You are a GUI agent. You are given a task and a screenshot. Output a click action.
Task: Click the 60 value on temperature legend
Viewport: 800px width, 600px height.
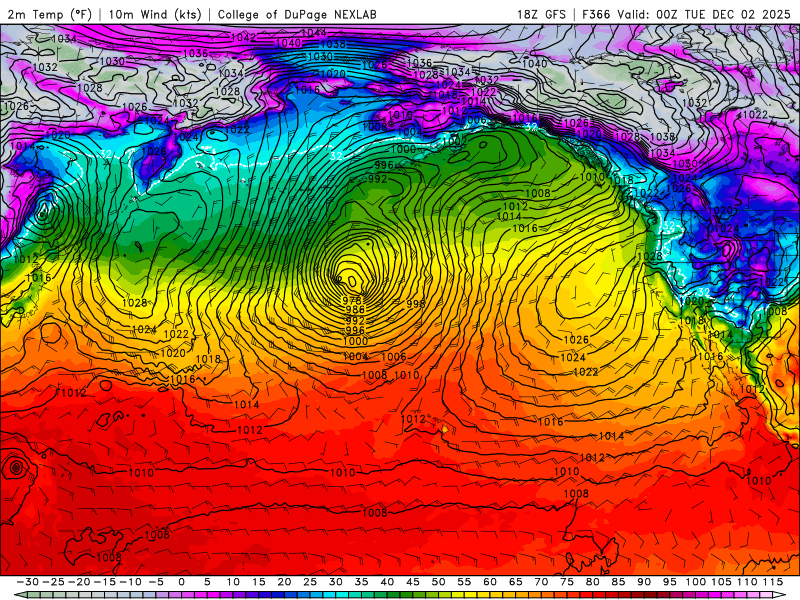click(490, 582)
